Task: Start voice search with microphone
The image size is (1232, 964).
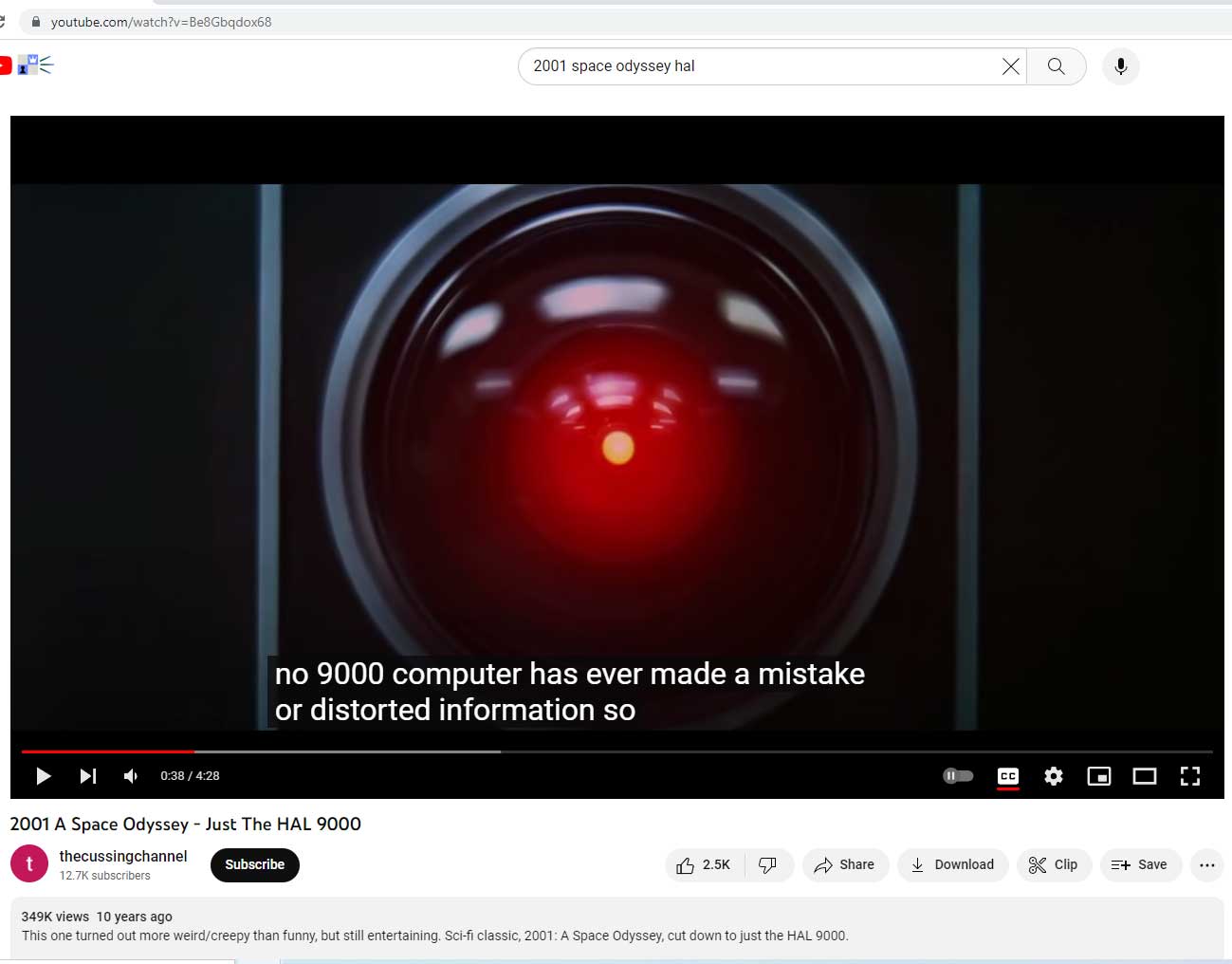Action: 1121,66
